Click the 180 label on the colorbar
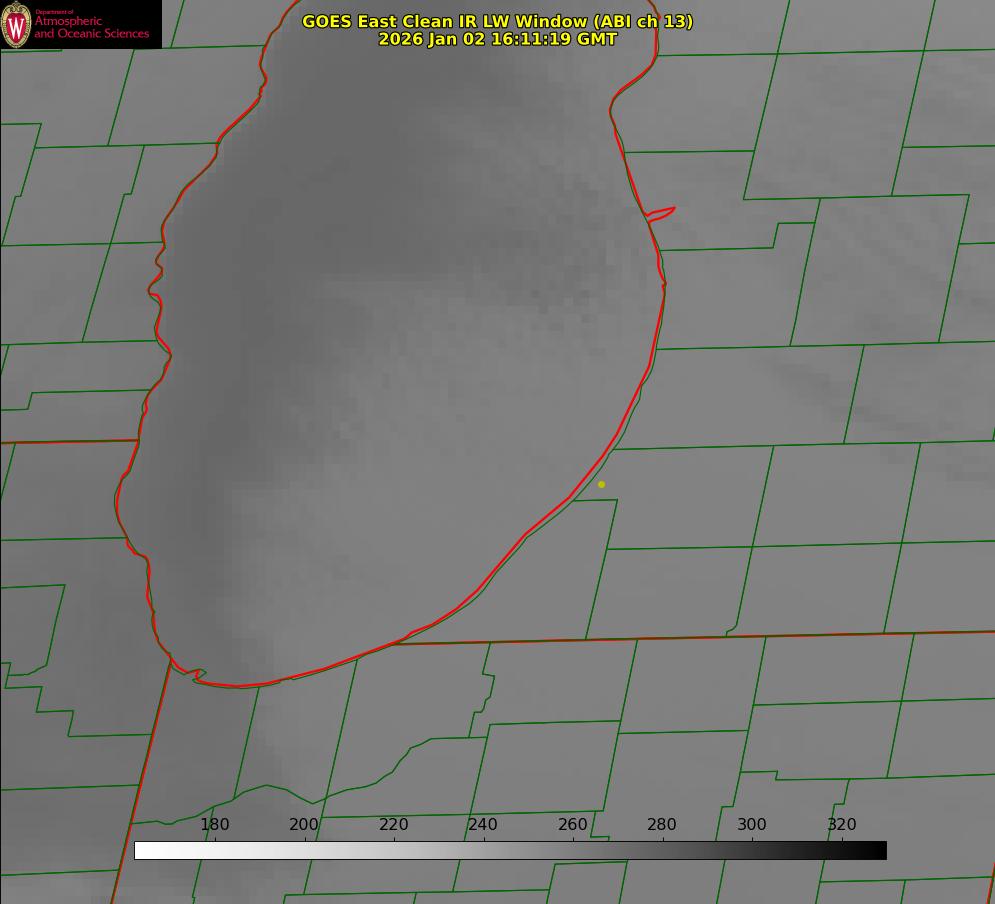 [215, 824]
